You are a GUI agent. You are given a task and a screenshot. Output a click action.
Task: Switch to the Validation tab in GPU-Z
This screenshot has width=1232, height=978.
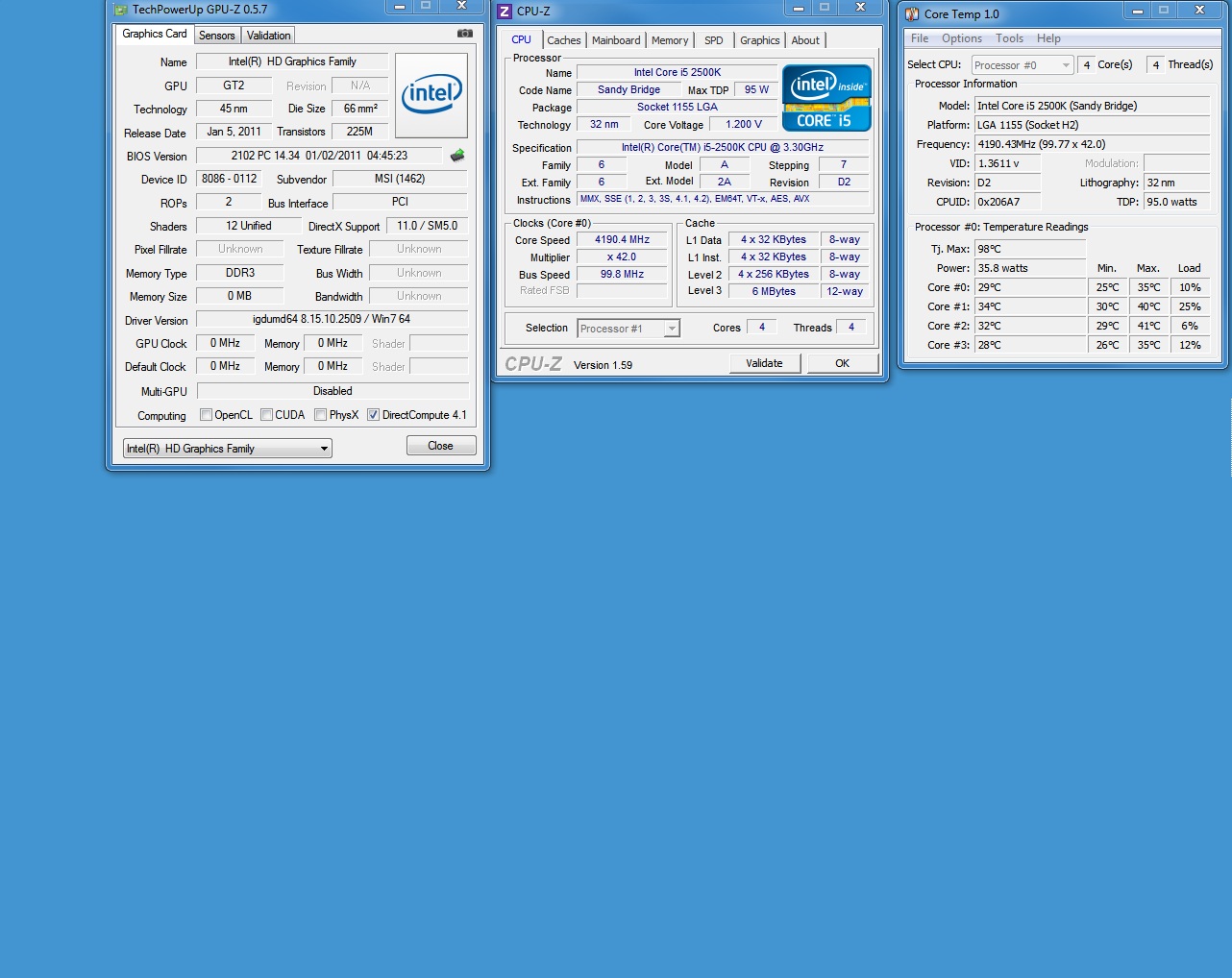pyautogui.click(x=269, y=36)
